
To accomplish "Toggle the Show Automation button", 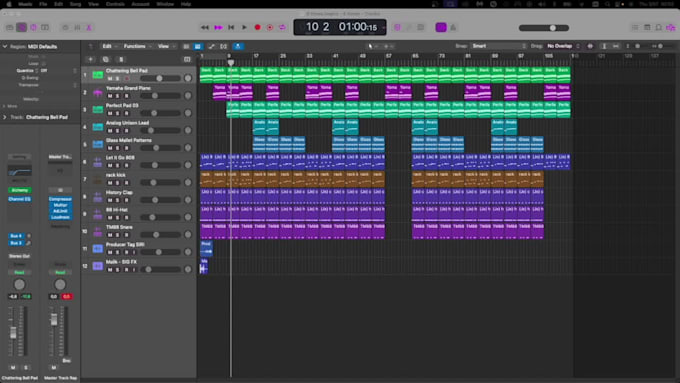I will pyautogui.click(x=211, y=46).
